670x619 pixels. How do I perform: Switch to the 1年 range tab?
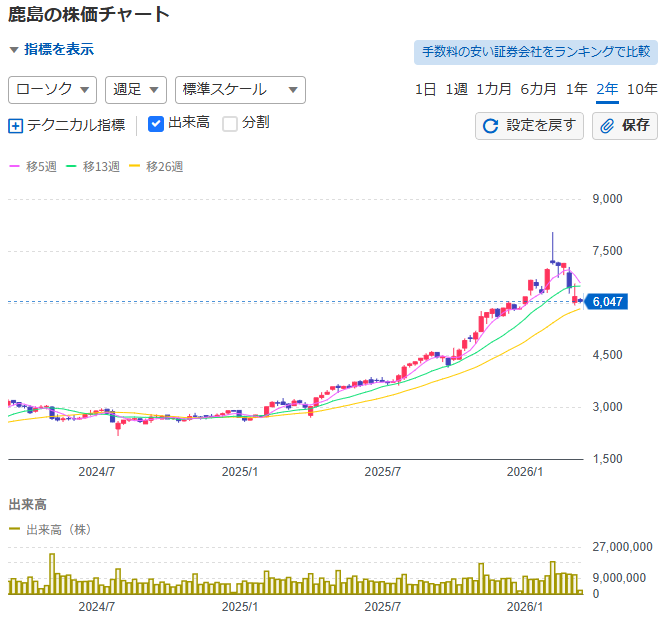(x=576, y=89)
